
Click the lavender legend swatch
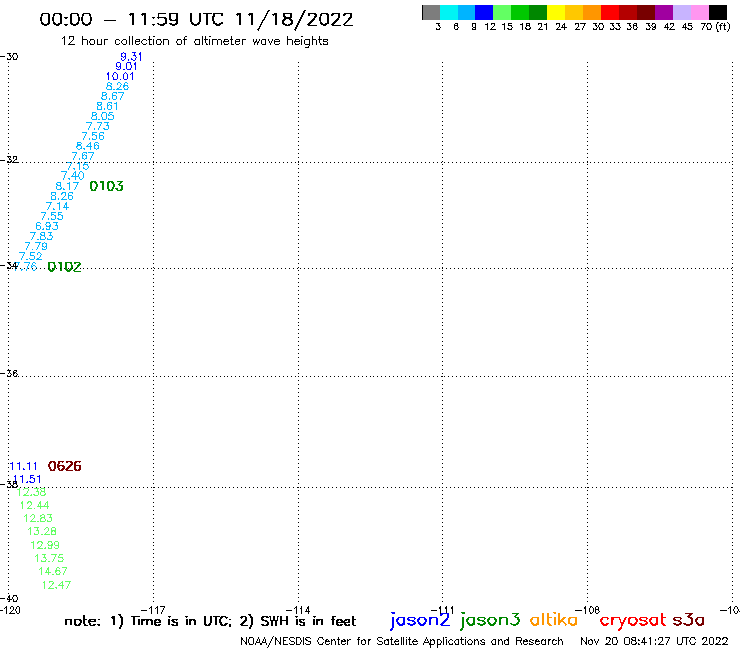[x=681, y=12]
